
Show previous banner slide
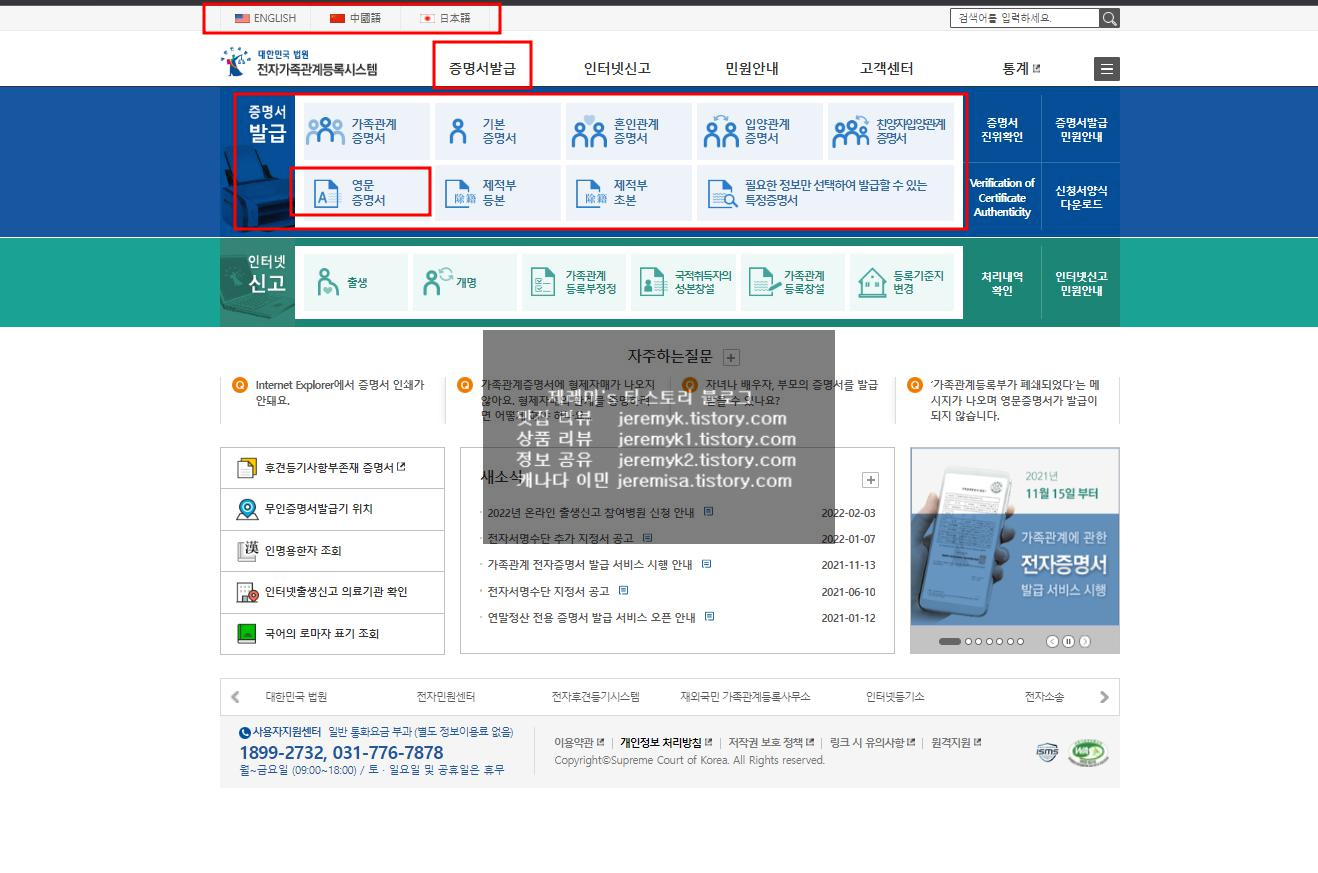1052,642
